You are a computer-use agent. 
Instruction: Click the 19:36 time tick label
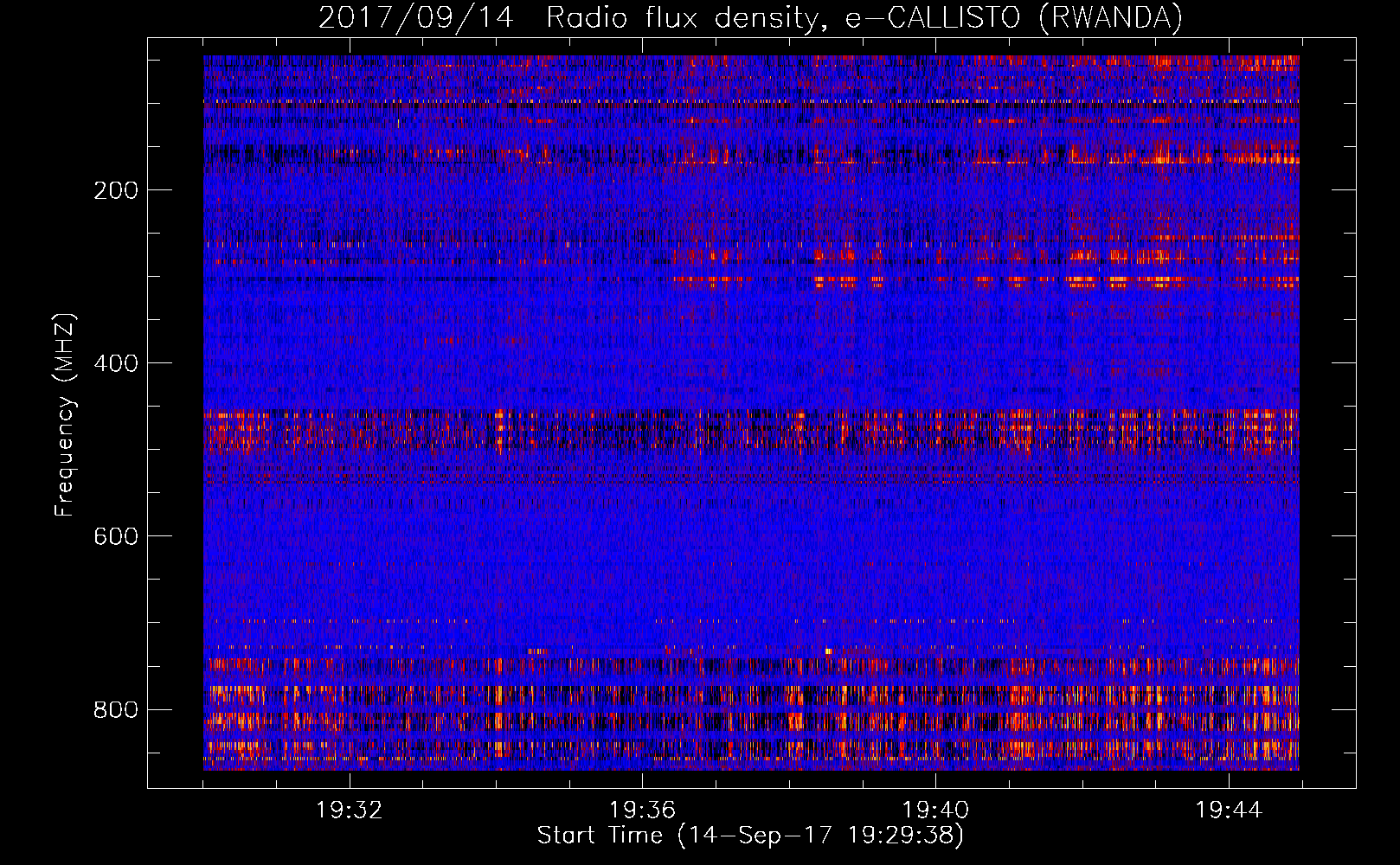642,811
